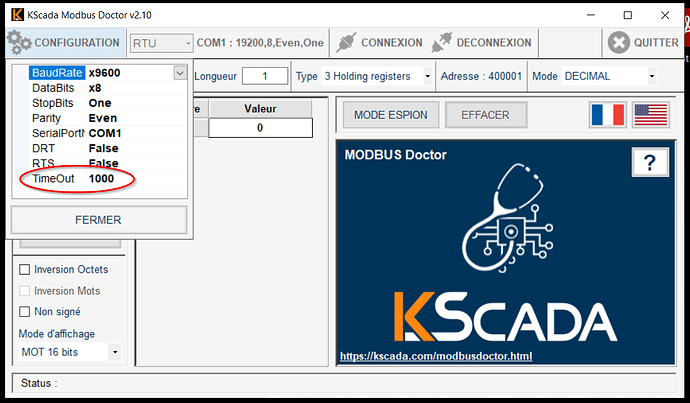Click the Valeur column header
The height and width of the screenshot is (403, 690).
point(261,109)
